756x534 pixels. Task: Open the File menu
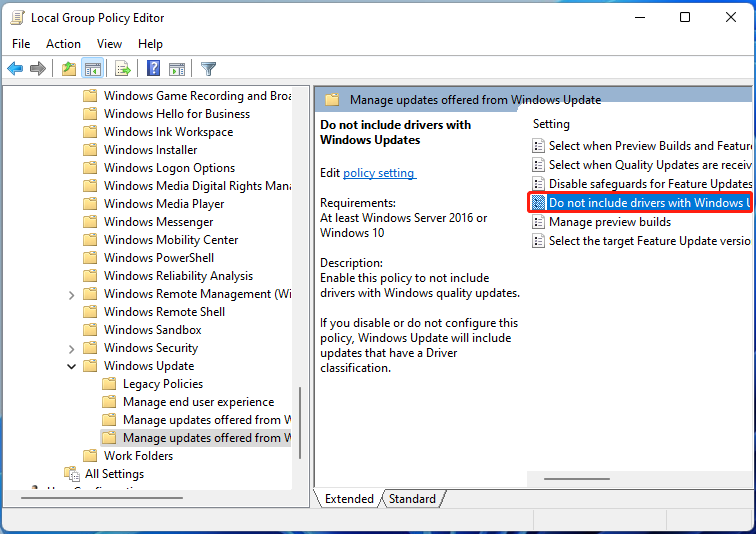click(x=21, y=44)
